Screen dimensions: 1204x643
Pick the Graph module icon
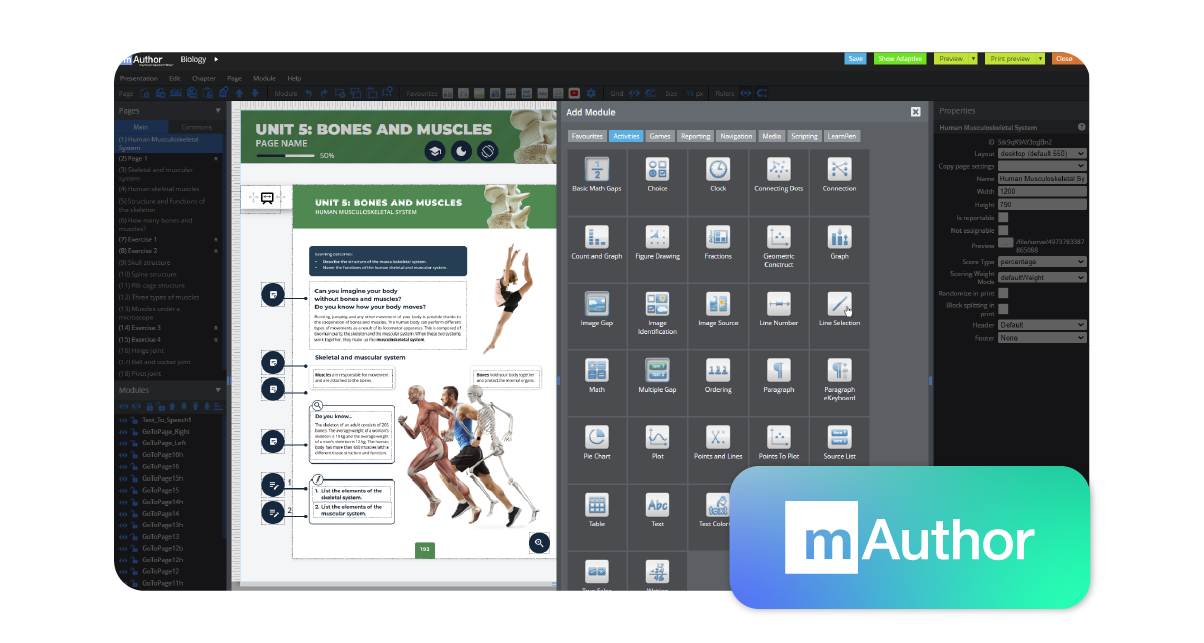coord(839,237)
